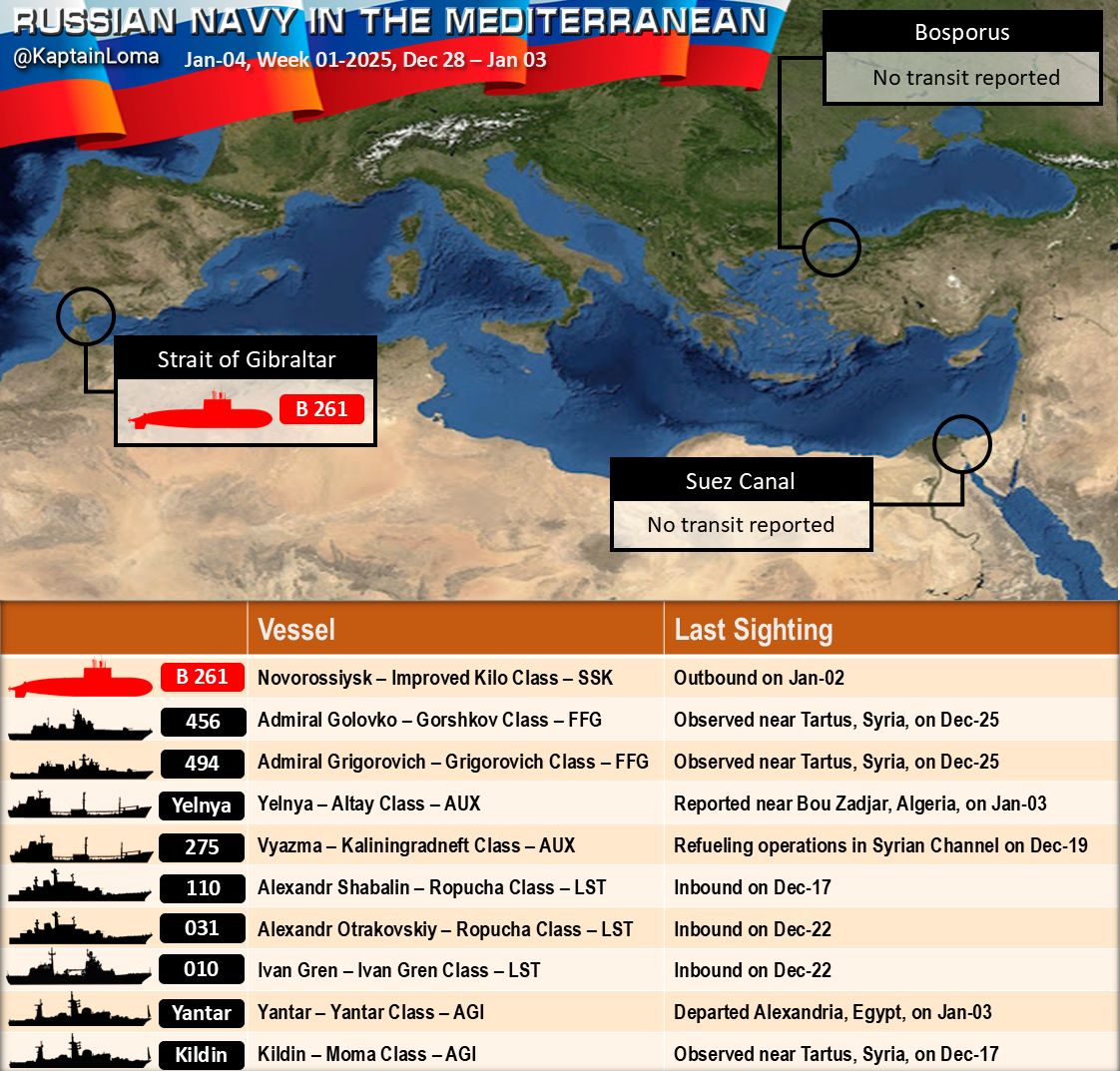Screen dimensions: 1120x1071
Task: Click the Bosporus label header
Action: pyautogui.click(x=961, y=32)
